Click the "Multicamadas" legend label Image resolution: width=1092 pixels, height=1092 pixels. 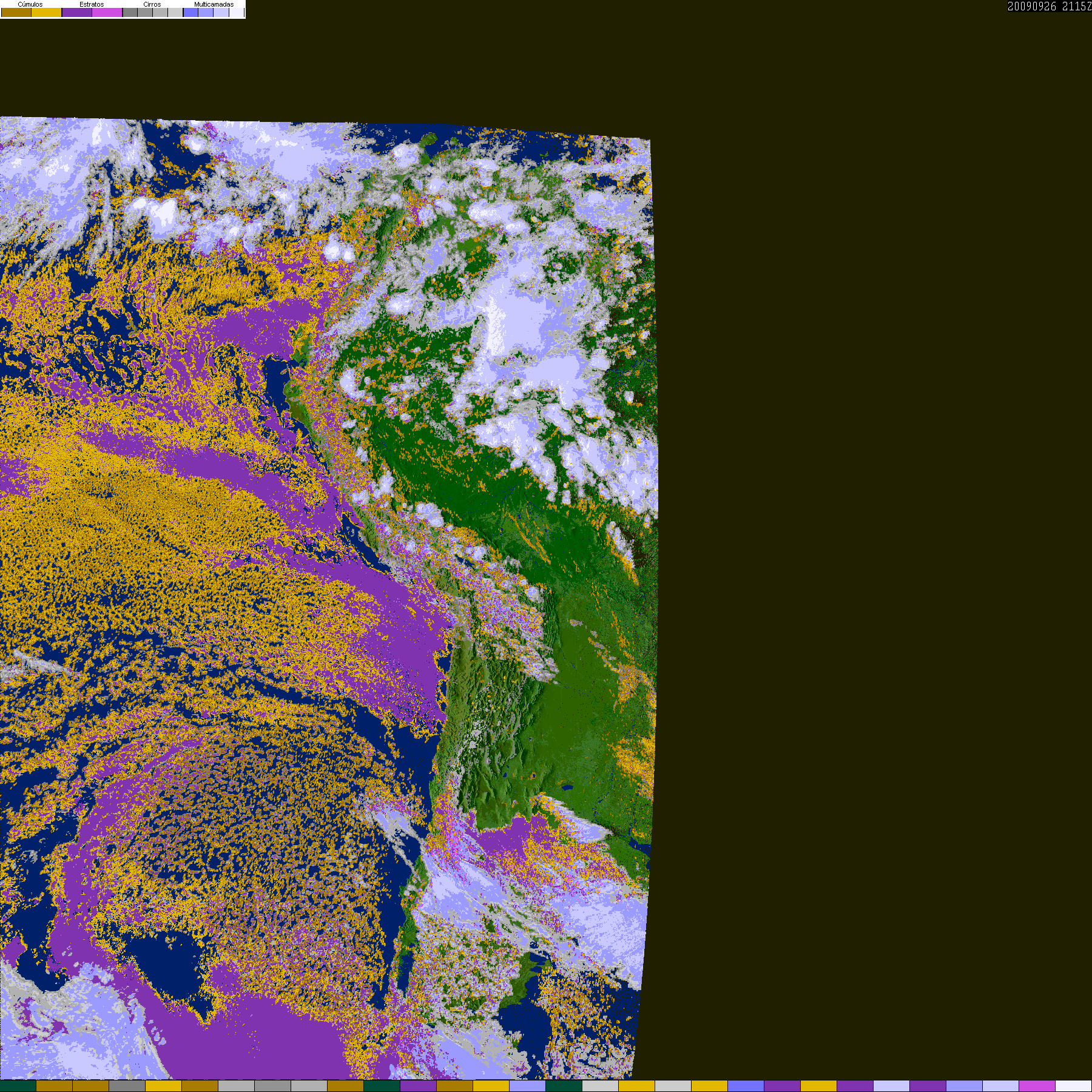(x=214, y=4)
